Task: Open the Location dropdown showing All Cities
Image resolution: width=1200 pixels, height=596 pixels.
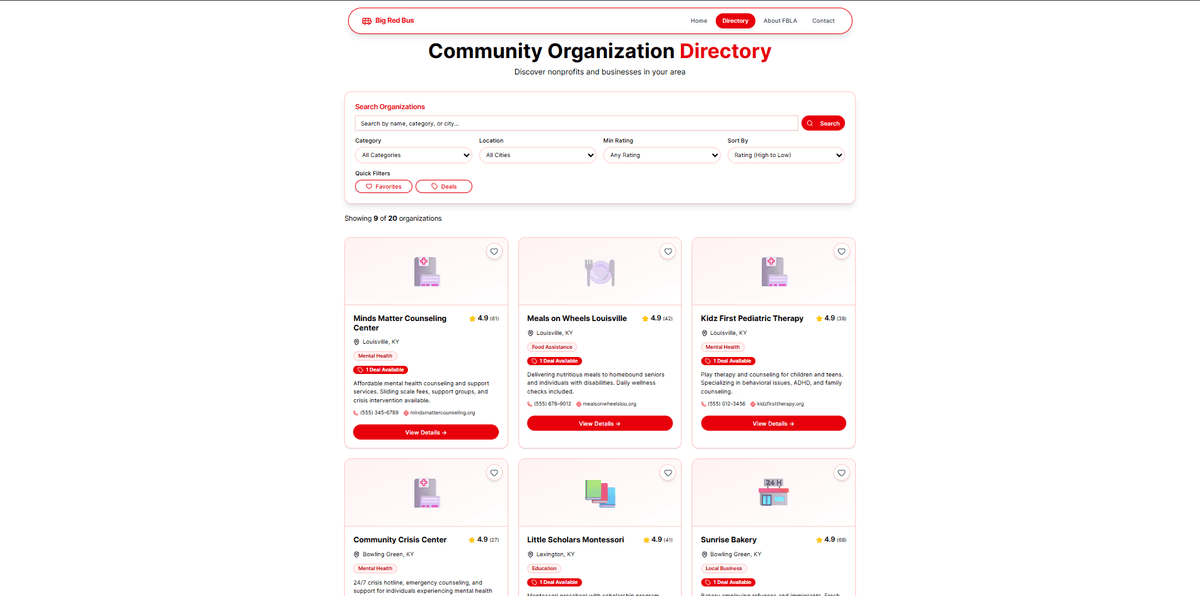Action: tap(538, 155)
